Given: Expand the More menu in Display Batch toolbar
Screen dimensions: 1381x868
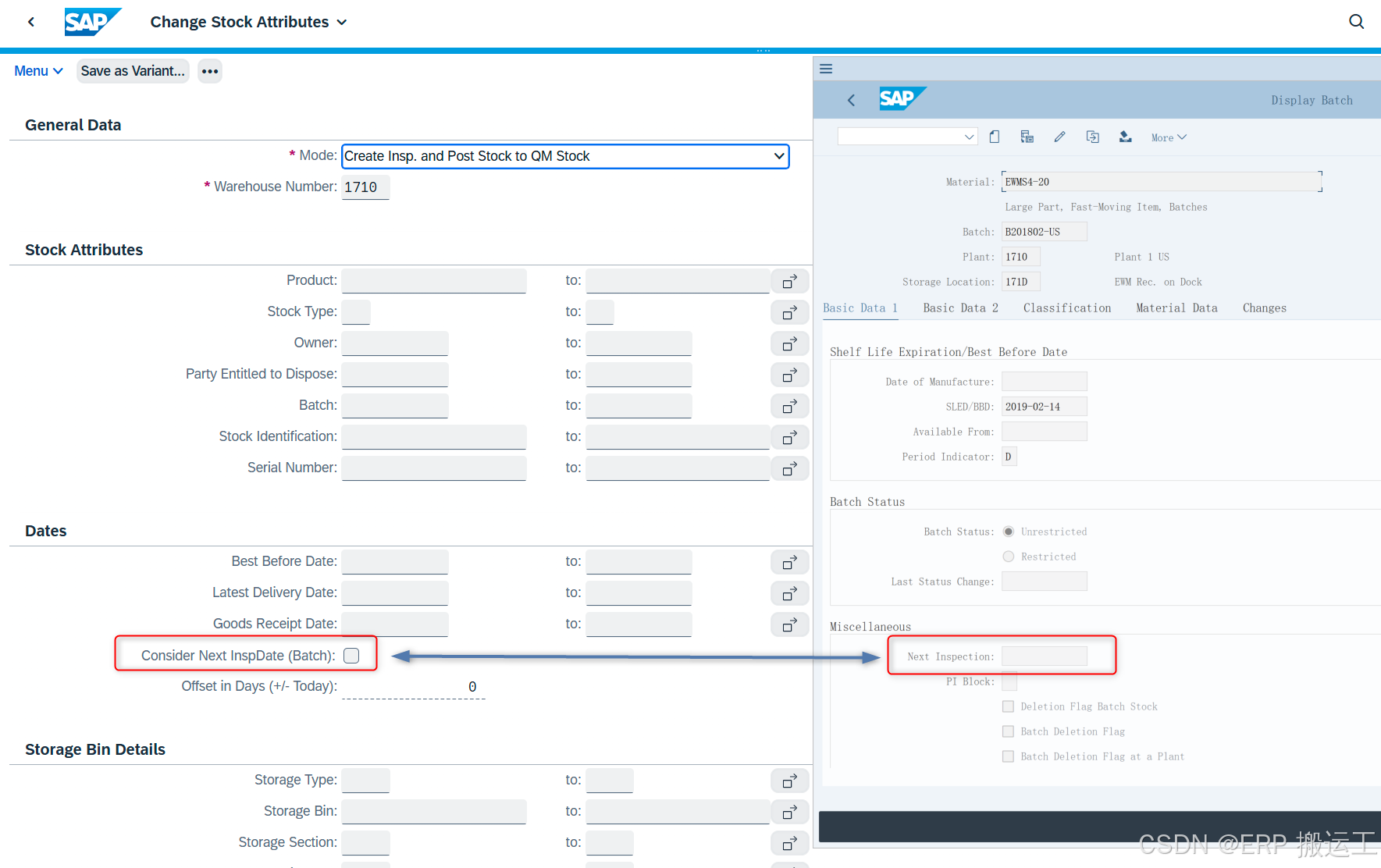Looking at the screenshot, I should (x=1169, y=137).
